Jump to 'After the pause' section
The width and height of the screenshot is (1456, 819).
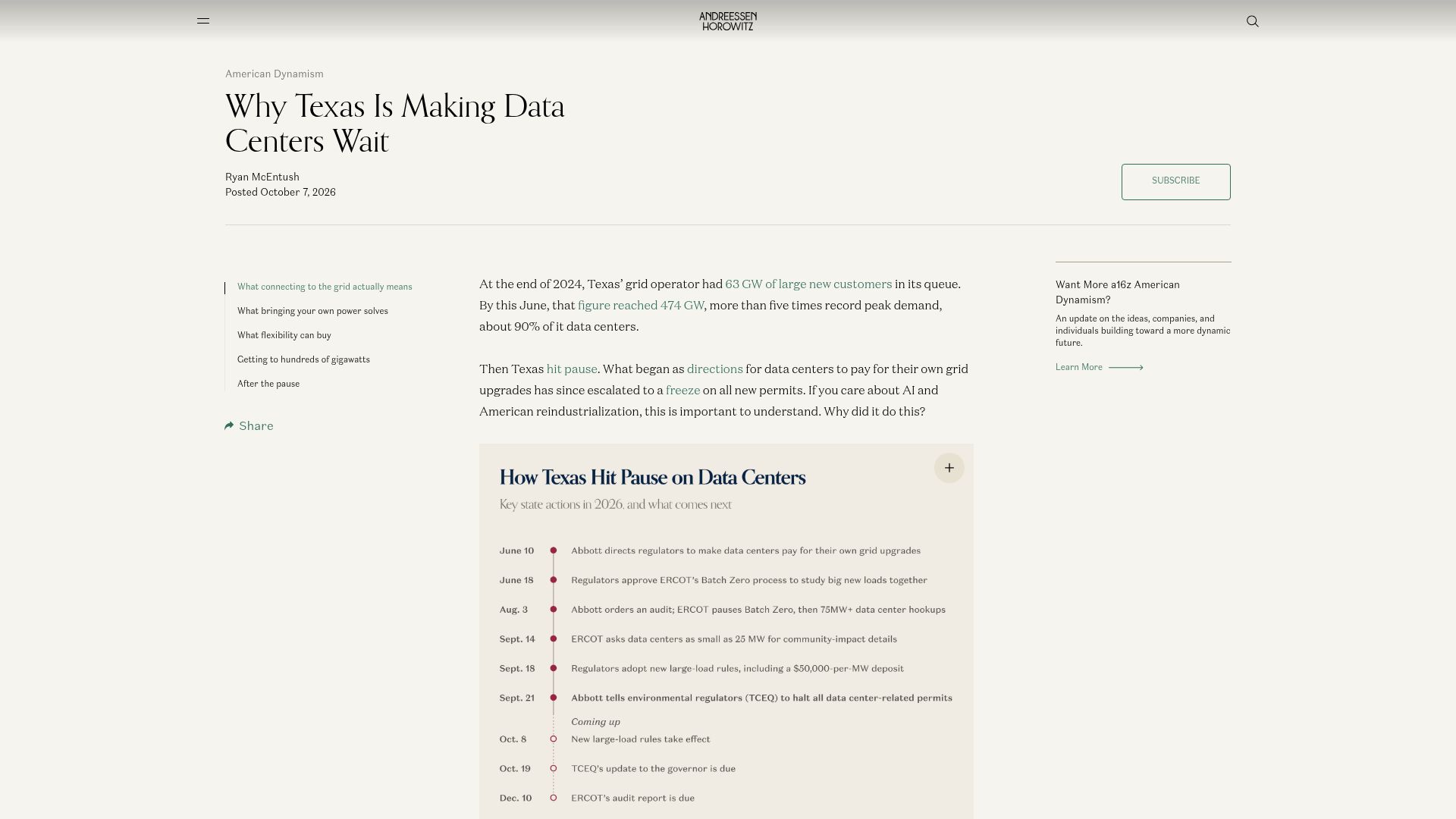click(268, 384)
